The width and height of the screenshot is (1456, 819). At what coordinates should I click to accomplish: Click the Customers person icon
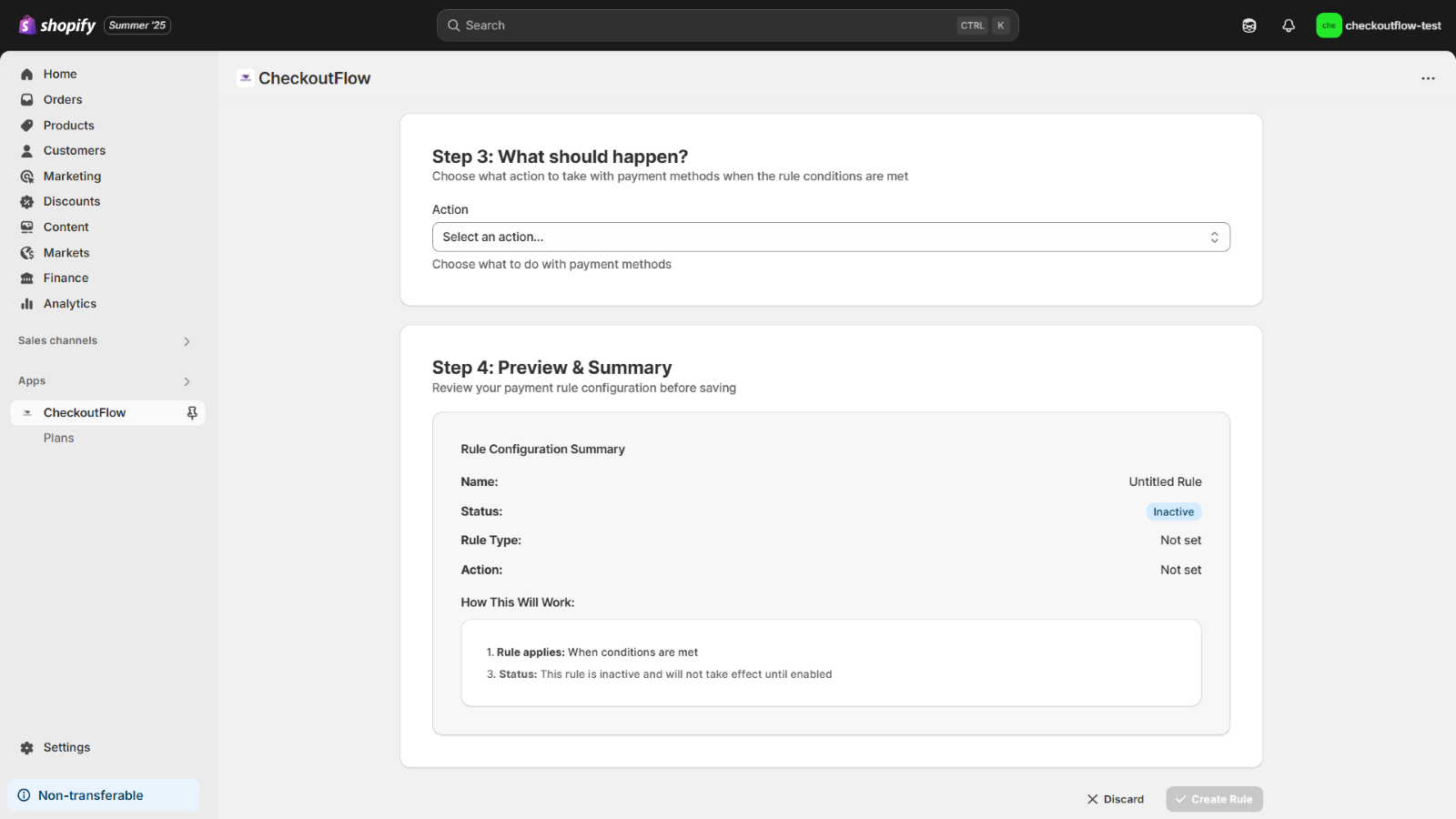[27, 151]
